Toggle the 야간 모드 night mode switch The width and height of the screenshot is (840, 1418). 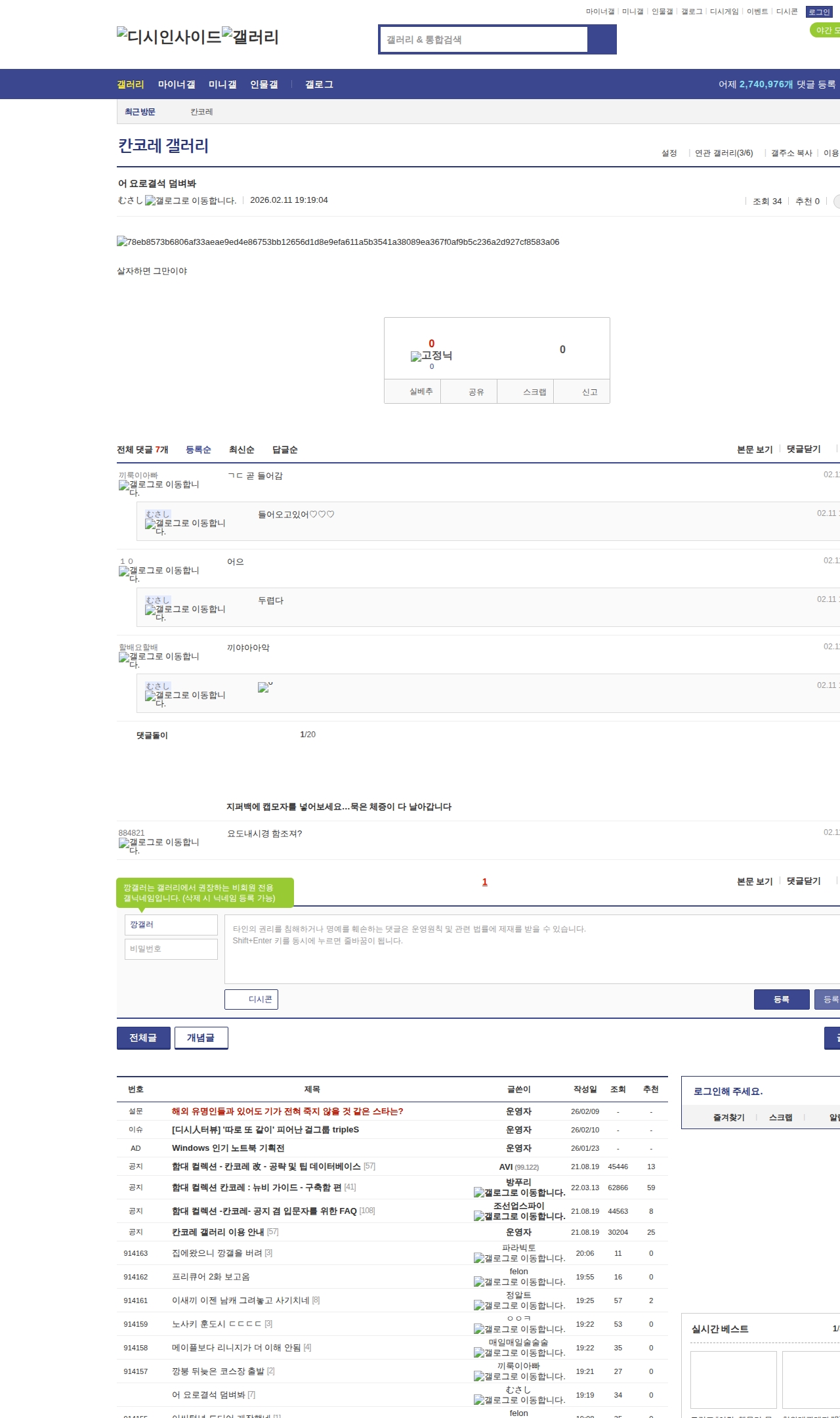825,30
